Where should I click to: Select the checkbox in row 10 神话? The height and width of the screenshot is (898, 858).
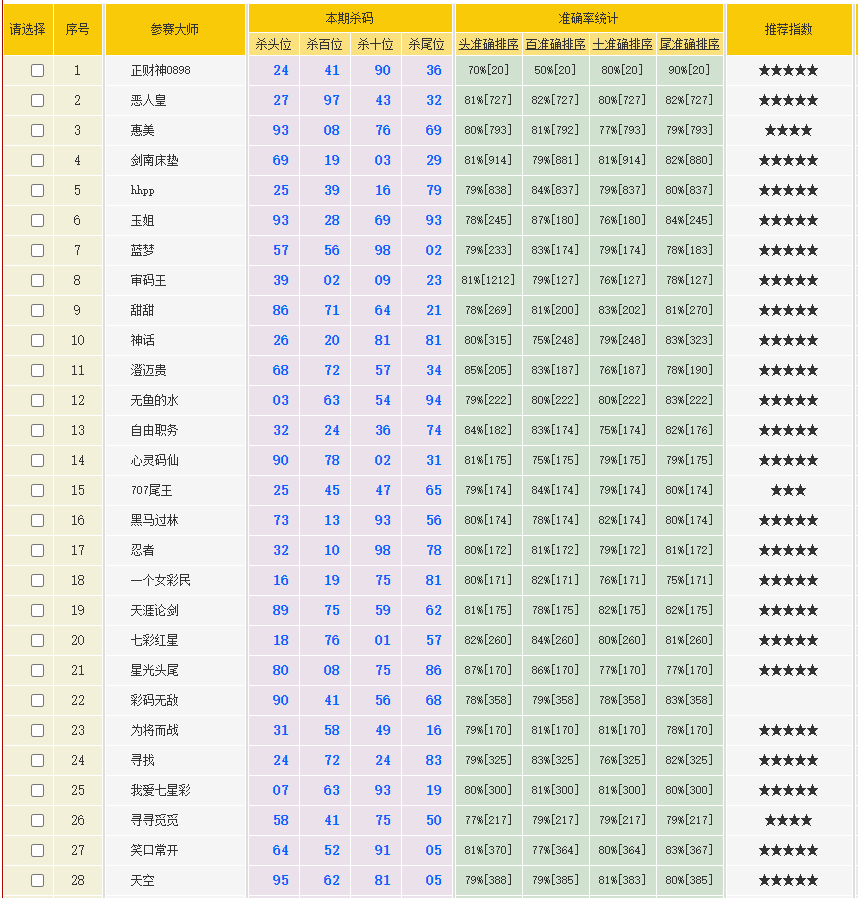tap(37, 340)
